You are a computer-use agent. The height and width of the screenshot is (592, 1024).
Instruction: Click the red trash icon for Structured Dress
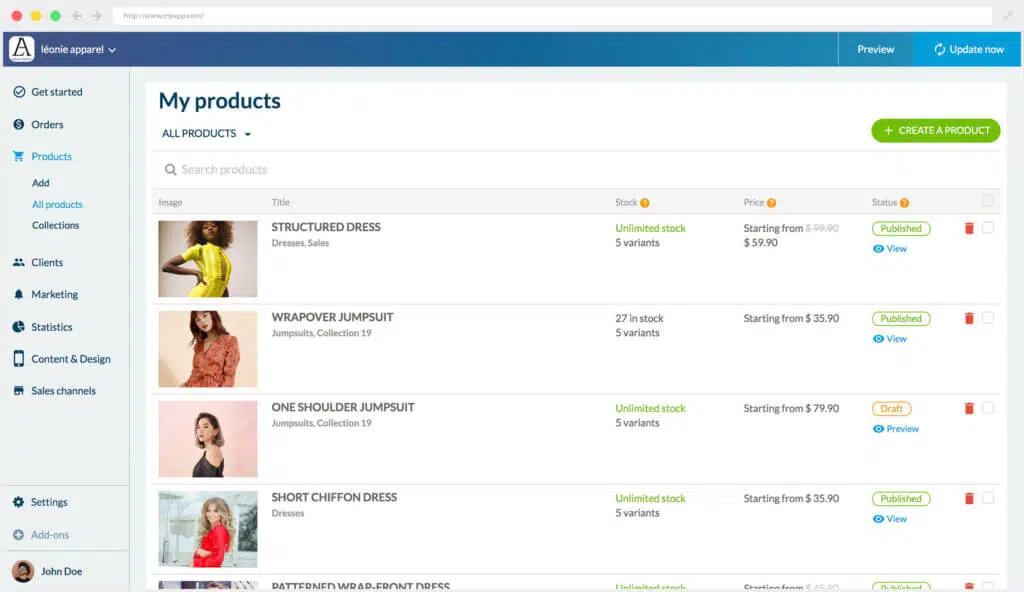pyautogui.click(x=968, y=228)
